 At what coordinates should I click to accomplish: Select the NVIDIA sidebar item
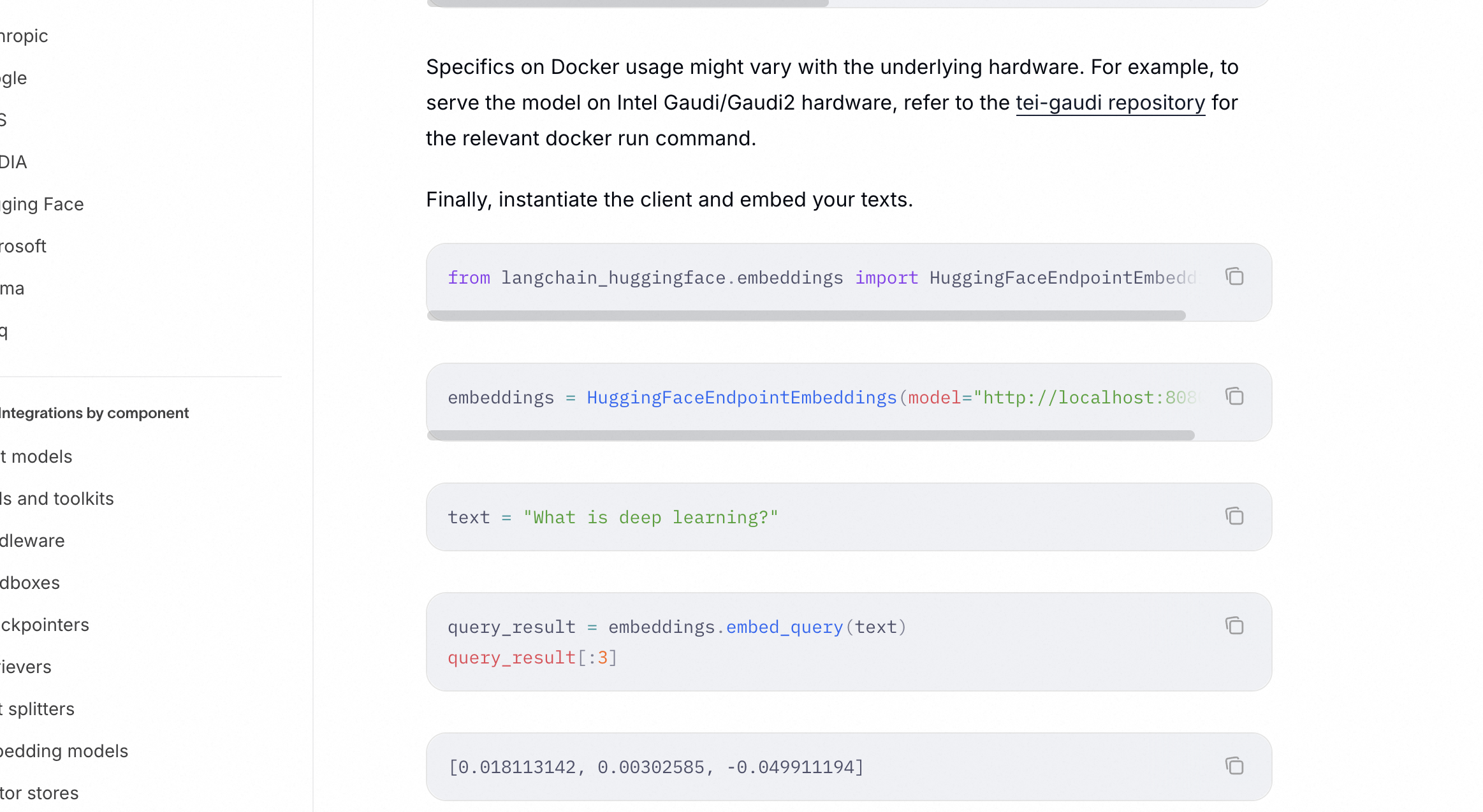click(13, 162)
